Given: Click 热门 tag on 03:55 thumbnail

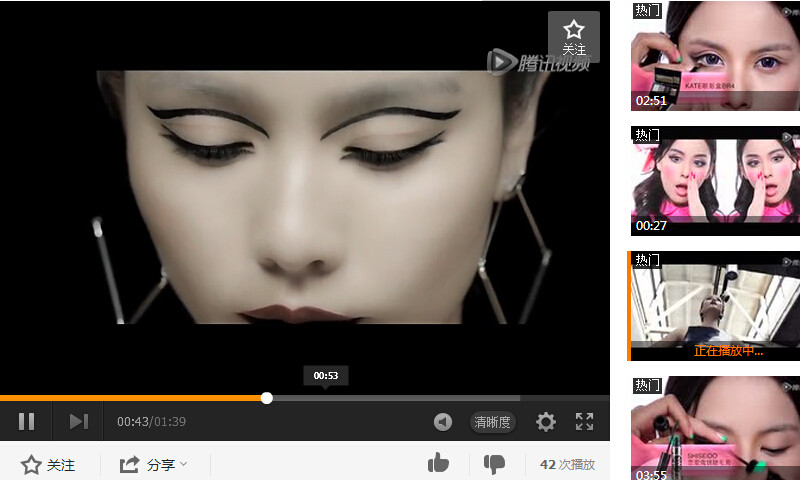Looking at the screenshot, I should click(647, 385).
